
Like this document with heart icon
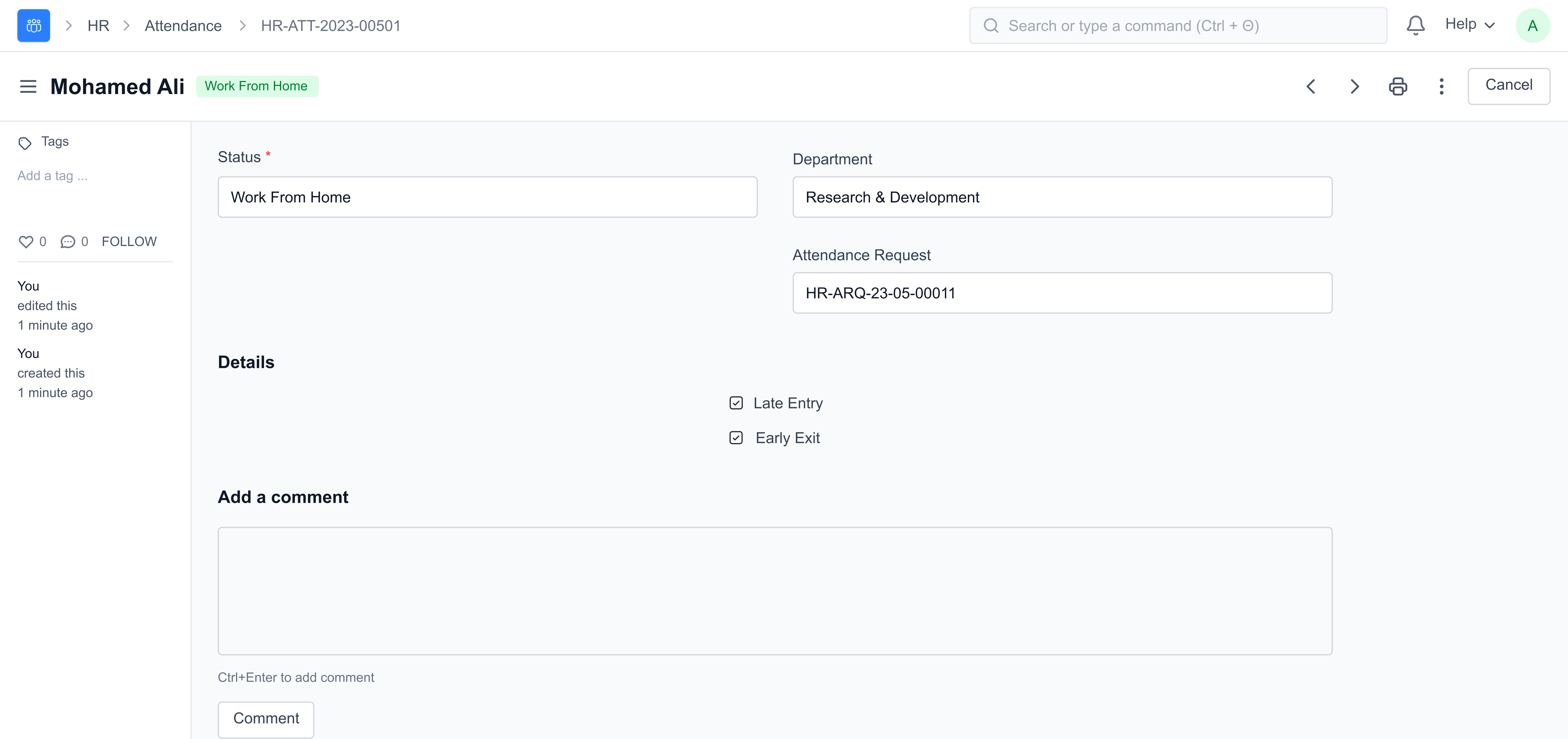(26, 241)
